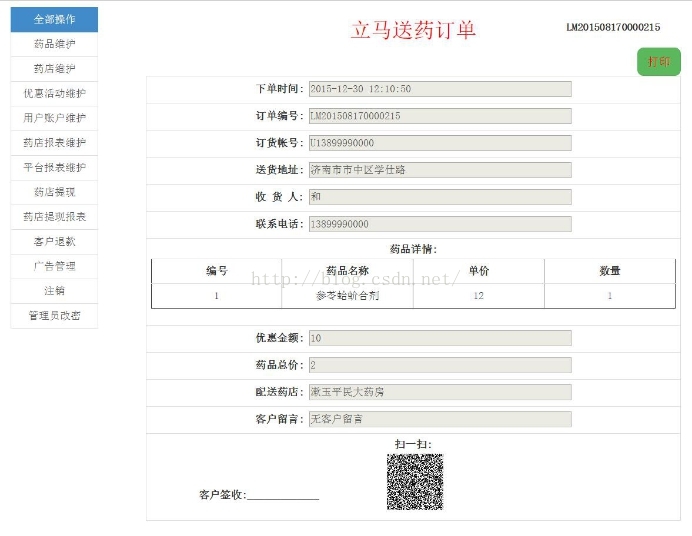Open 管理员改密 sidebar item
Viewport: 692px width, 536px height.
click(x=54, y=316)
